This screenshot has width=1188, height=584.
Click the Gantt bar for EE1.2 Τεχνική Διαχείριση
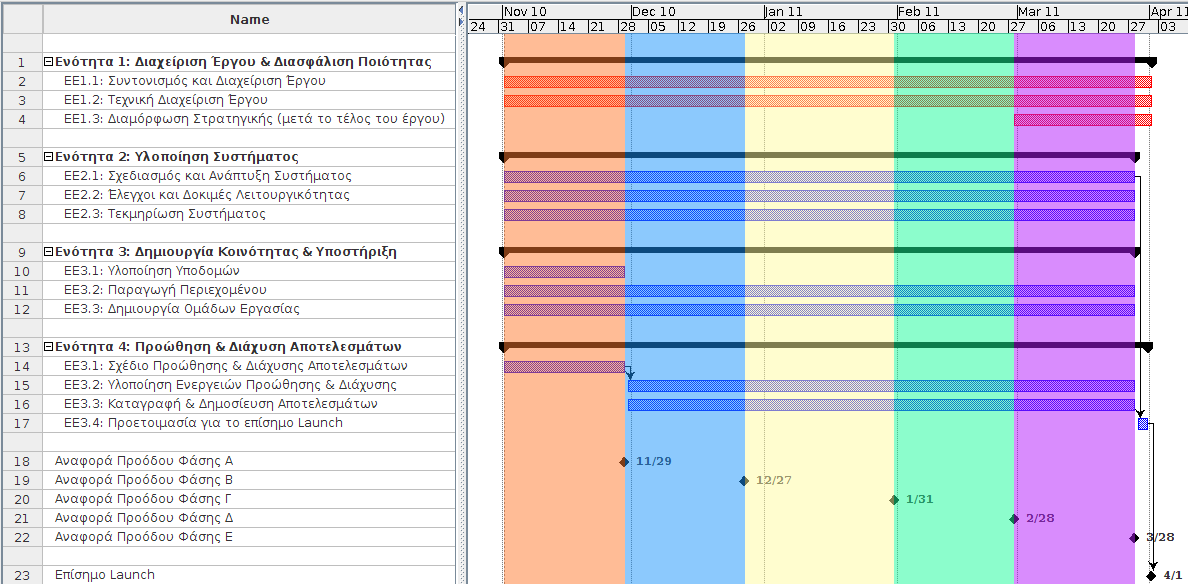827,101
